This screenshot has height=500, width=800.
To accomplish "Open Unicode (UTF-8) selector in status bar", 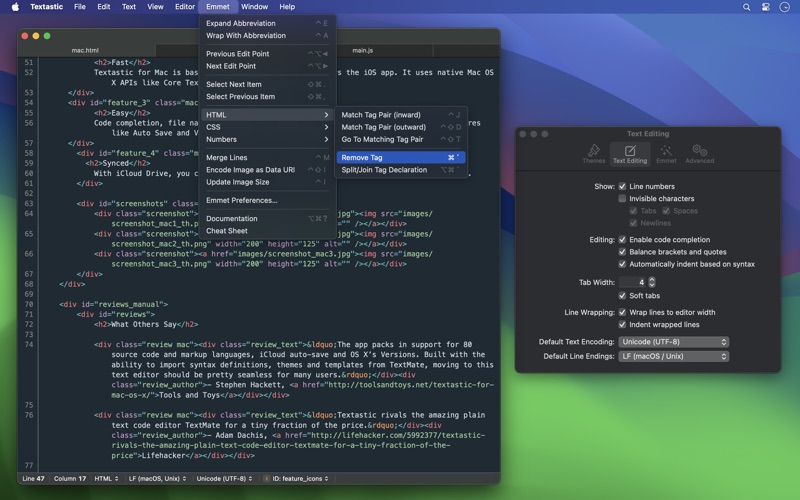I will click(224, 479).
